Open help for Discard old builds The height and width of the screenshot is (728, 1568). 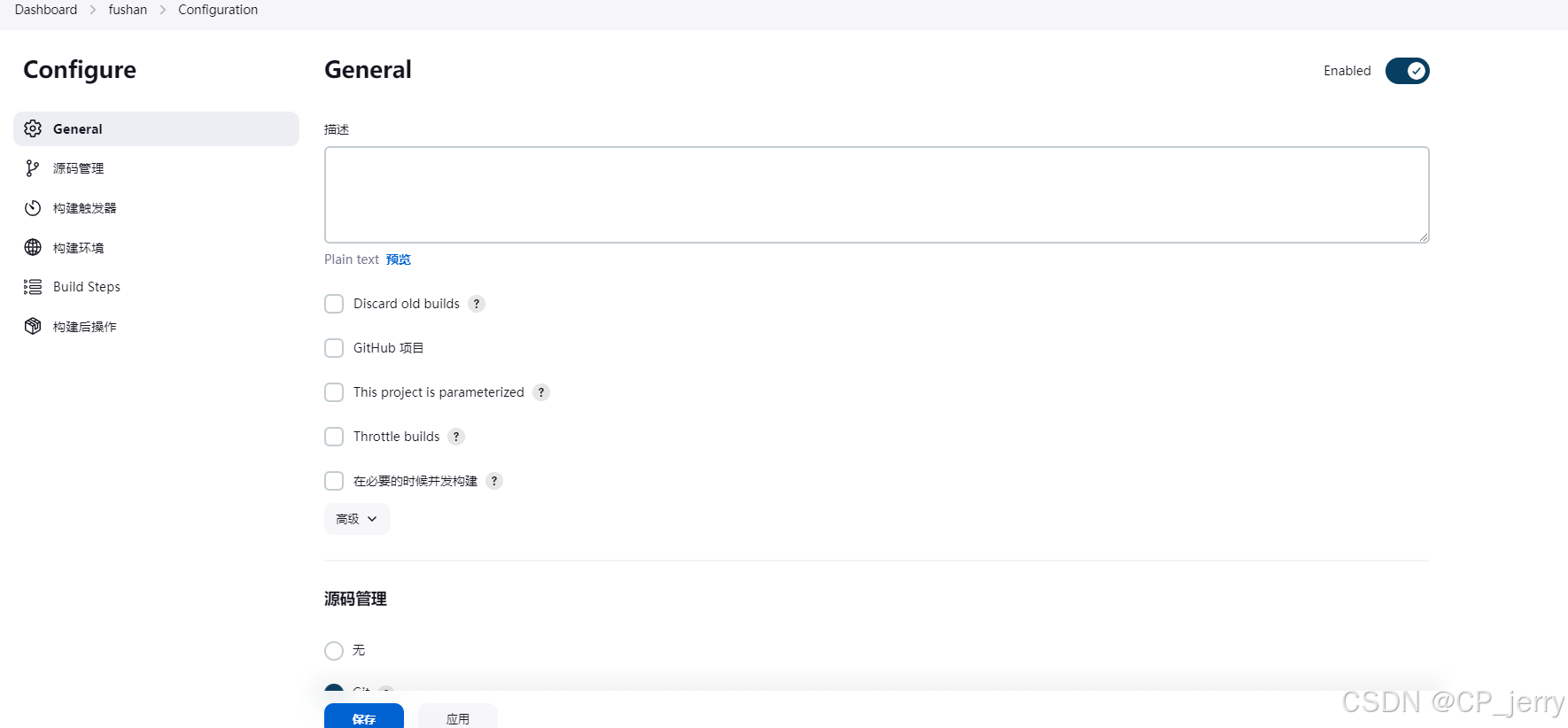pyautogui.click(x=477, y=304)
